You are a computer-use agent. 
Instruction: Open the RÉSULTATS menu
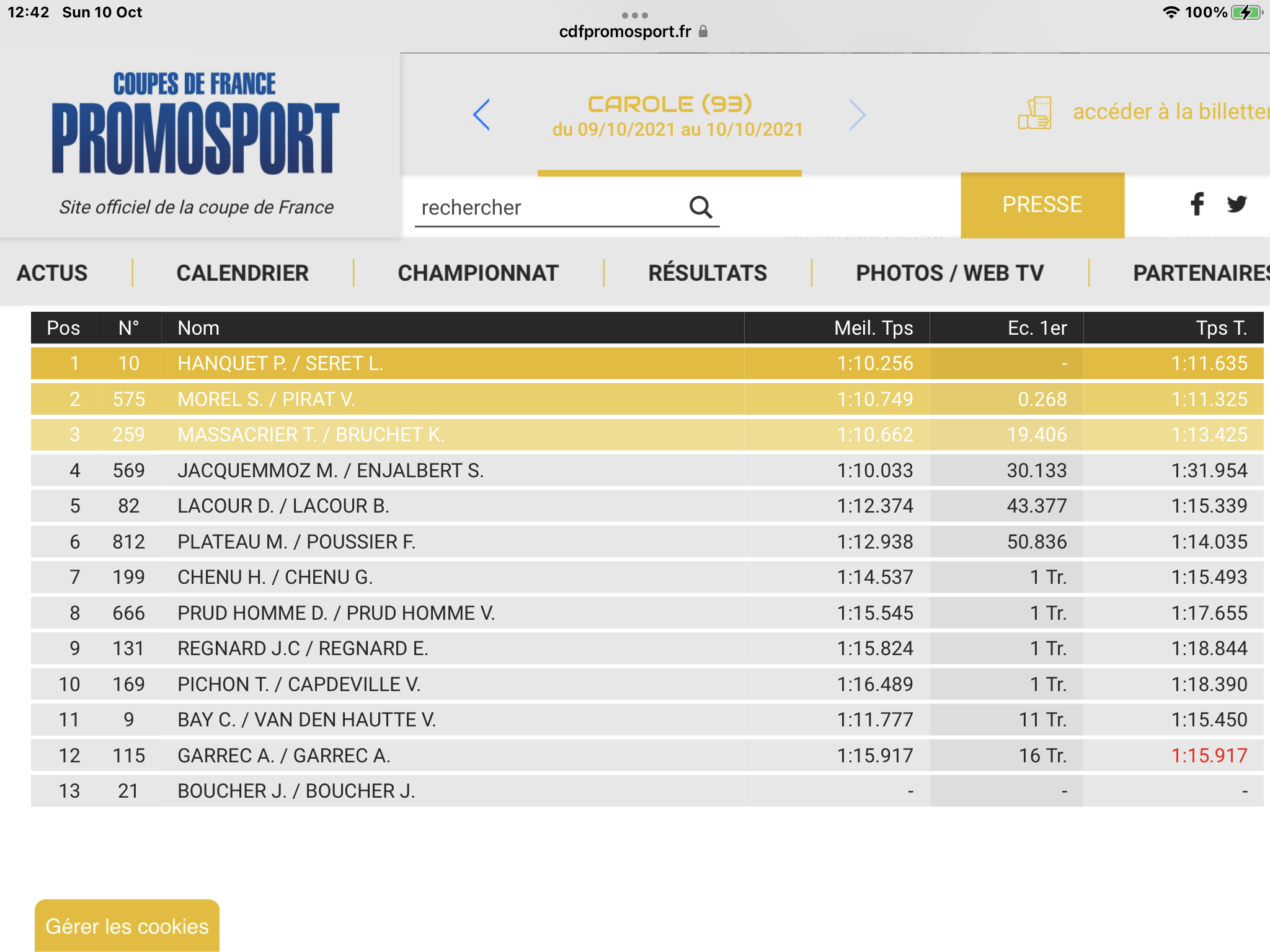coord(708,273)
